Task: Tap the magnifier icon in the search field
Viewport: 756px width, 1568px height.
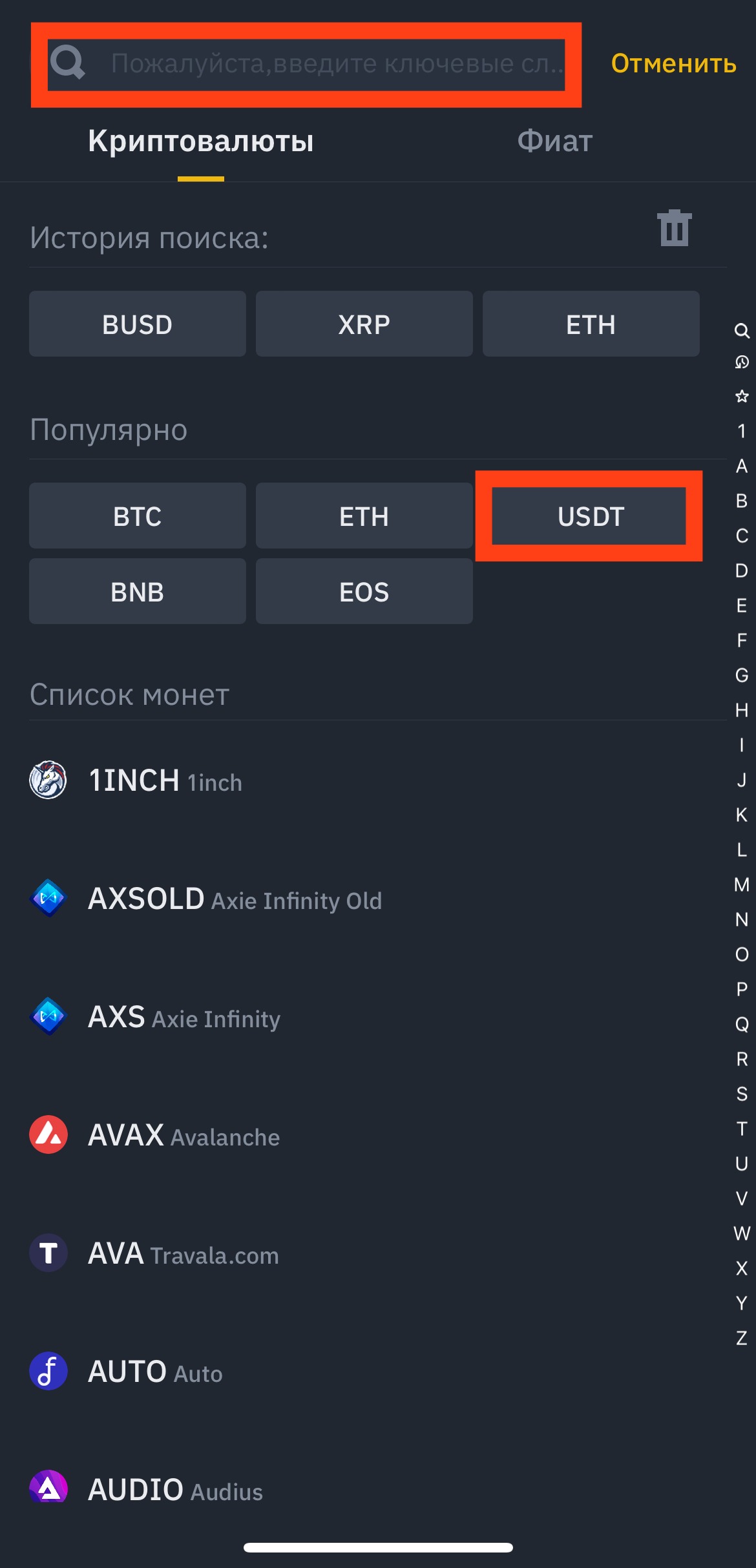Action: (68, 63)
